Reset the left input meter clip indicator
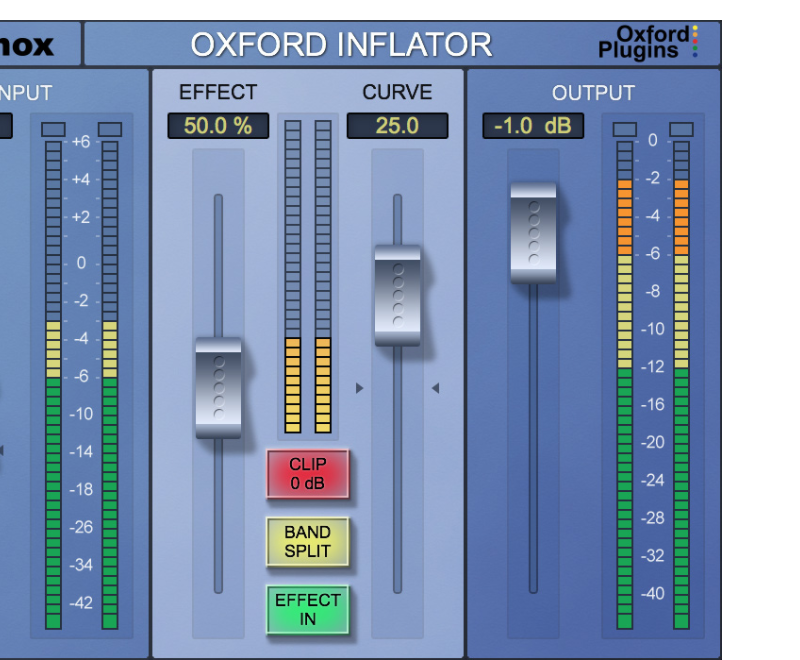800x660 pixels. 53,129
